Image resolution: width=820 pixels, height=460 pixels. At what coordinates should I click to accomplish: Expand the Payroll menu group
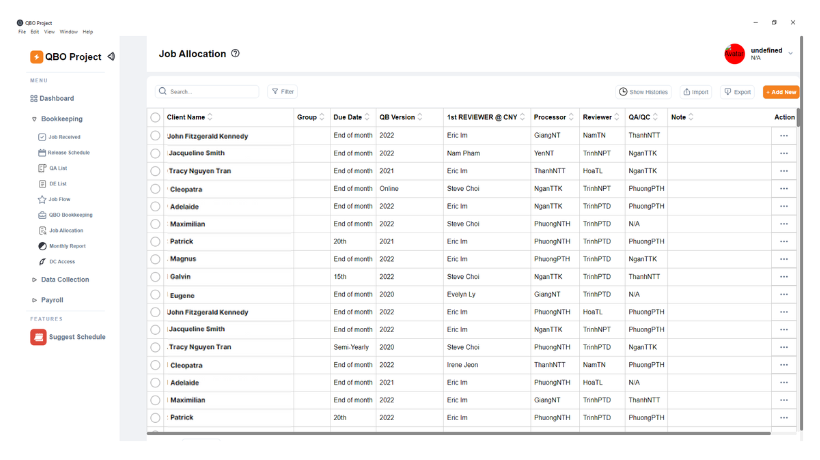pos(52,300)
